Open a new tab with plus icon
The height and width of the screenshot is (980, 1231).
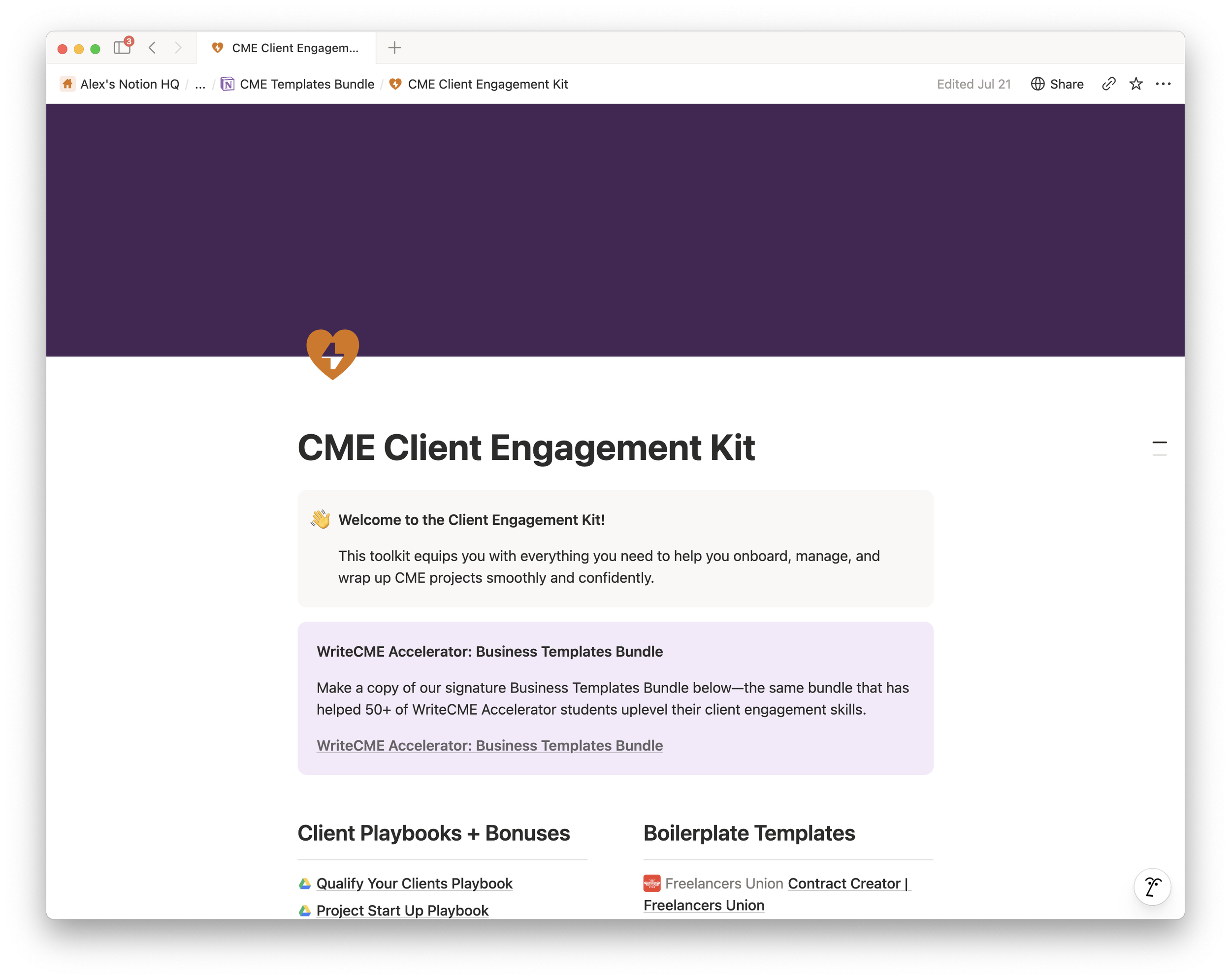click(x=394, y=48)
